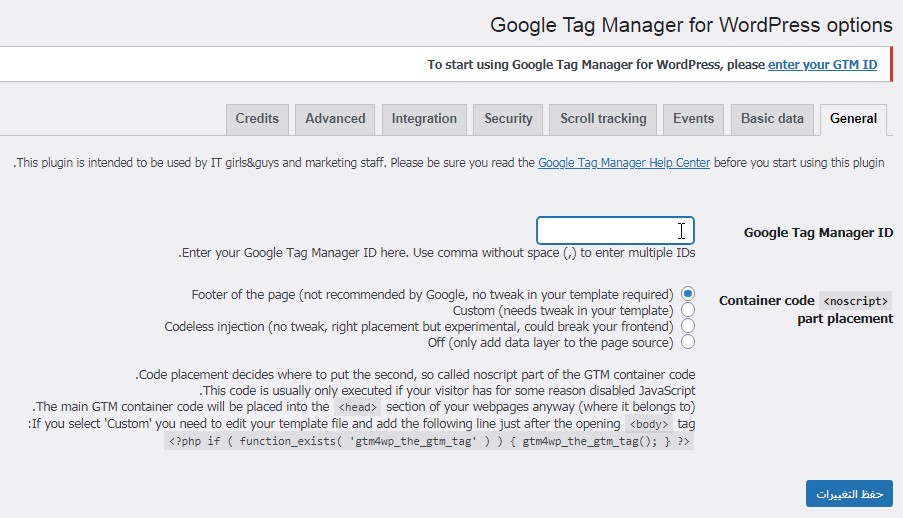Image resolution: width=903 pixels, height=518 pixels.
Task: Select the General tab
Action: coord(853,118)
